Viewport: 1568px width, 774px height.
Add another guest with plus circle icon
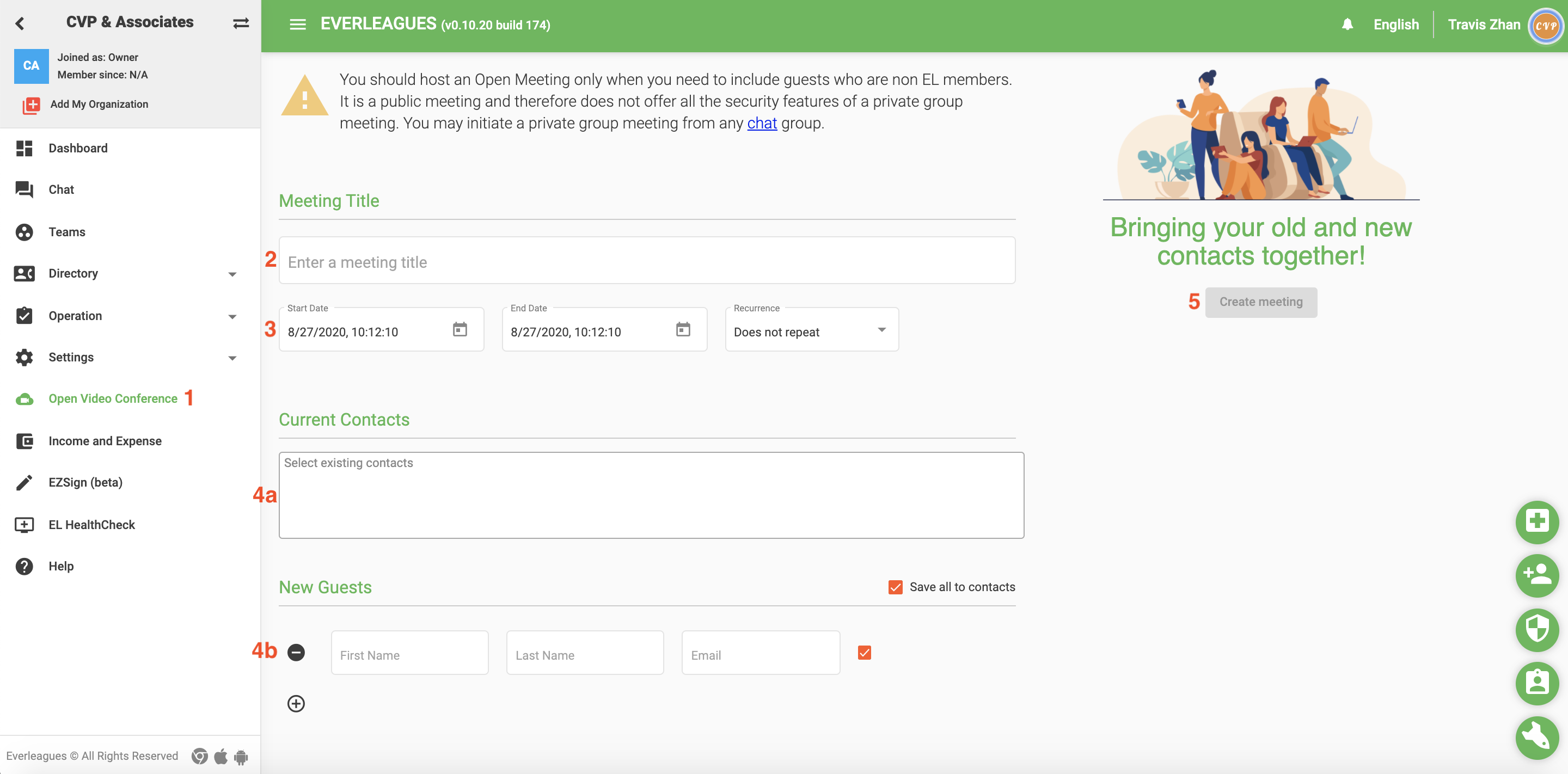click(x=296, y=703)
